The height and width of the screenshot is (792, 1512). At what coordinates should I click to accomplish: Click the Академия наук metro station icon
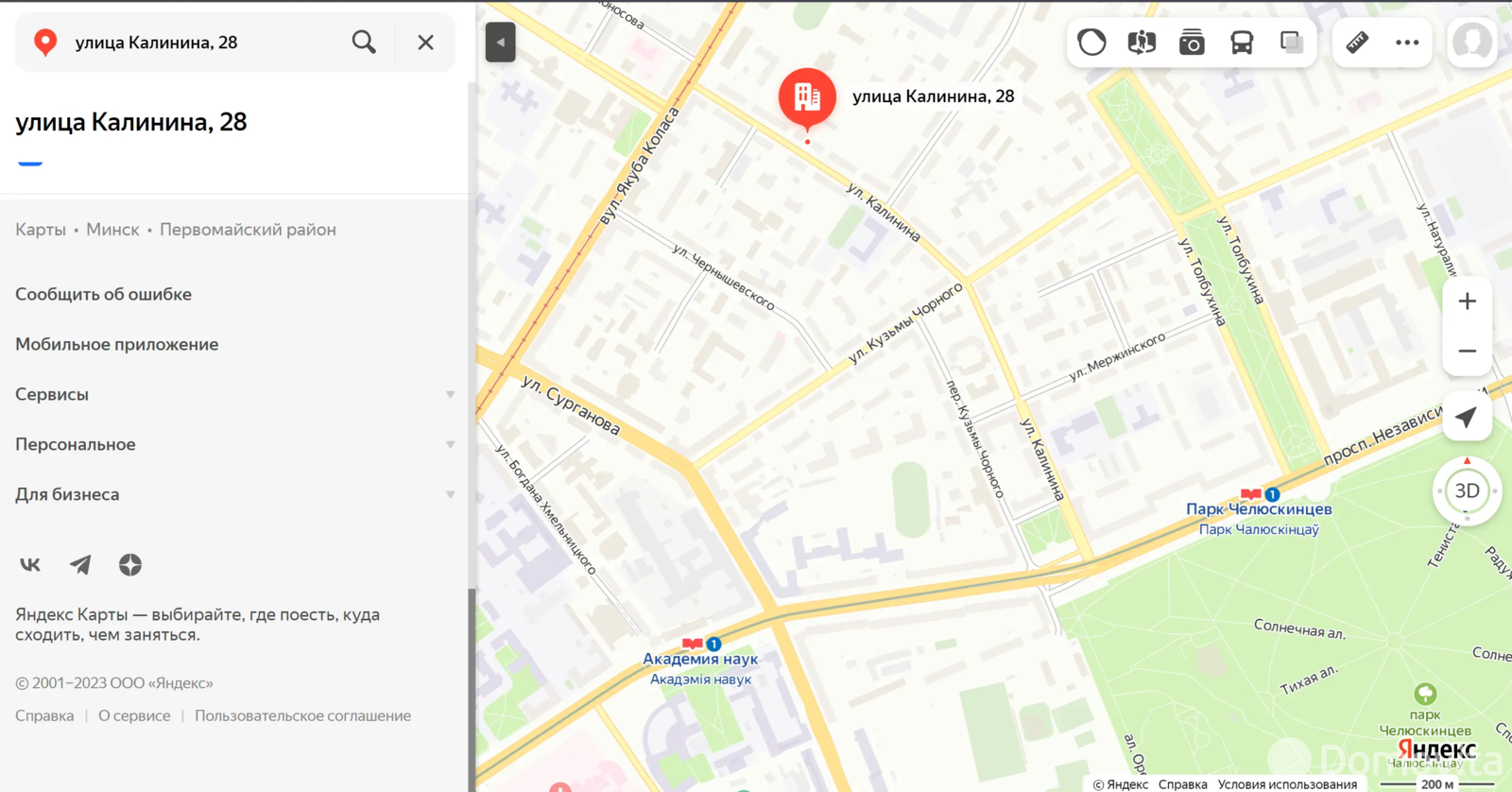693,644
